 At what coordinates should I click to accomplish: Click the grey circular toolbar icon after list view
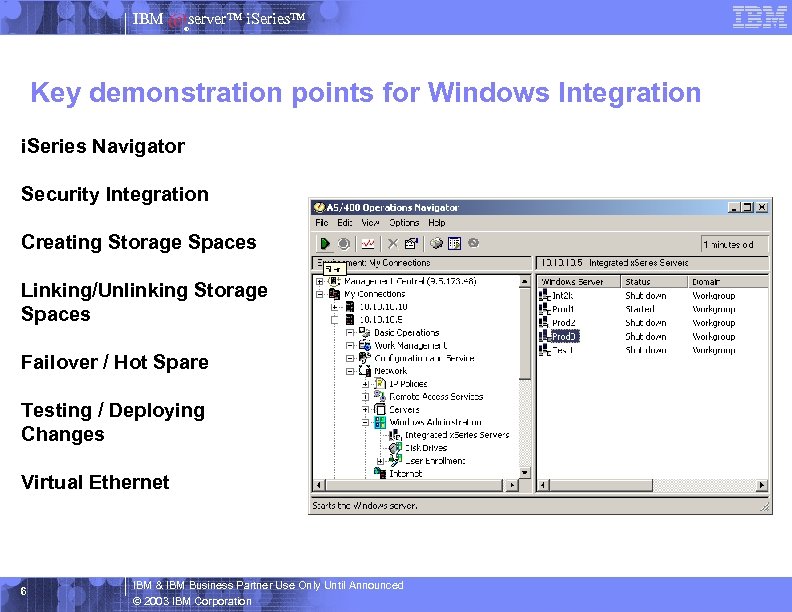coord(473,243)
